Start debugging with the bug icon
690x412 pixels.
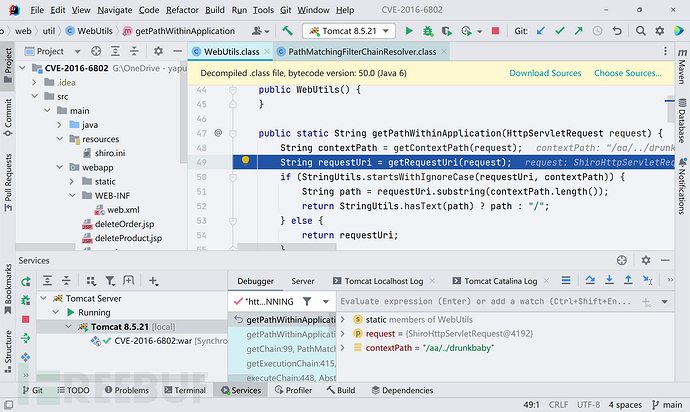point(428,31)
